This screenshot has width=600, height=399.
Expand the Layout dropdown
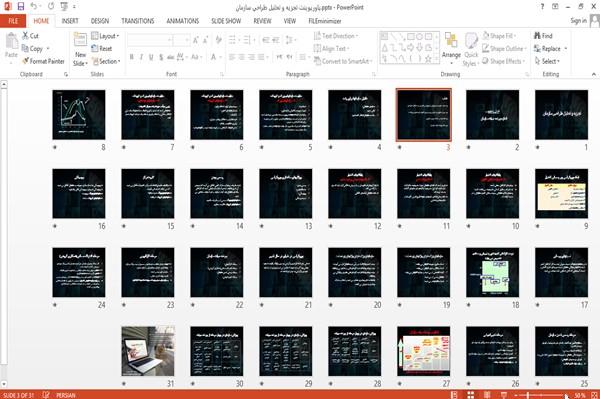point(105,36)
